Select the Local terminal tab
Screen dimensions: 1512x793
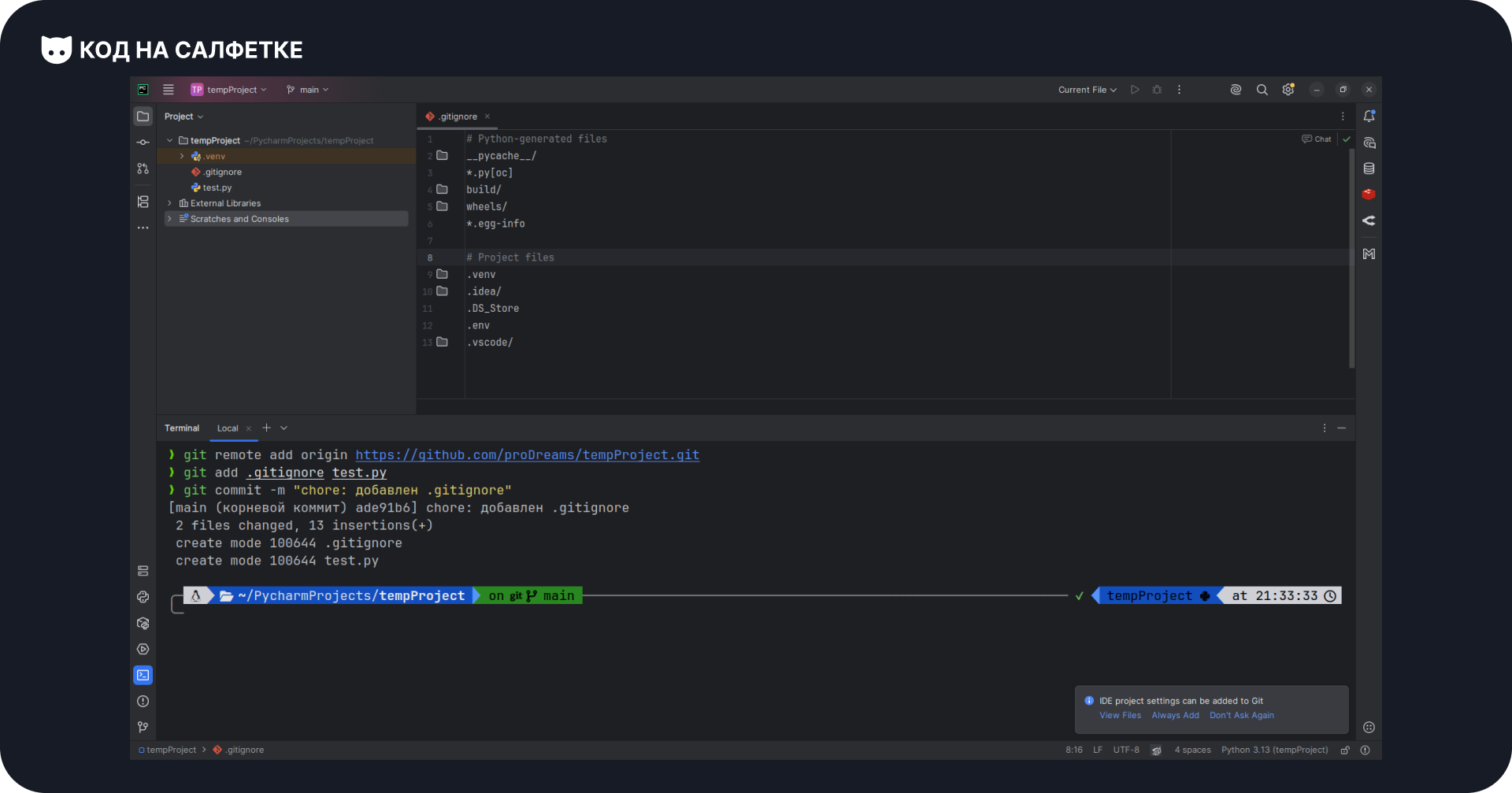(228, 428)
